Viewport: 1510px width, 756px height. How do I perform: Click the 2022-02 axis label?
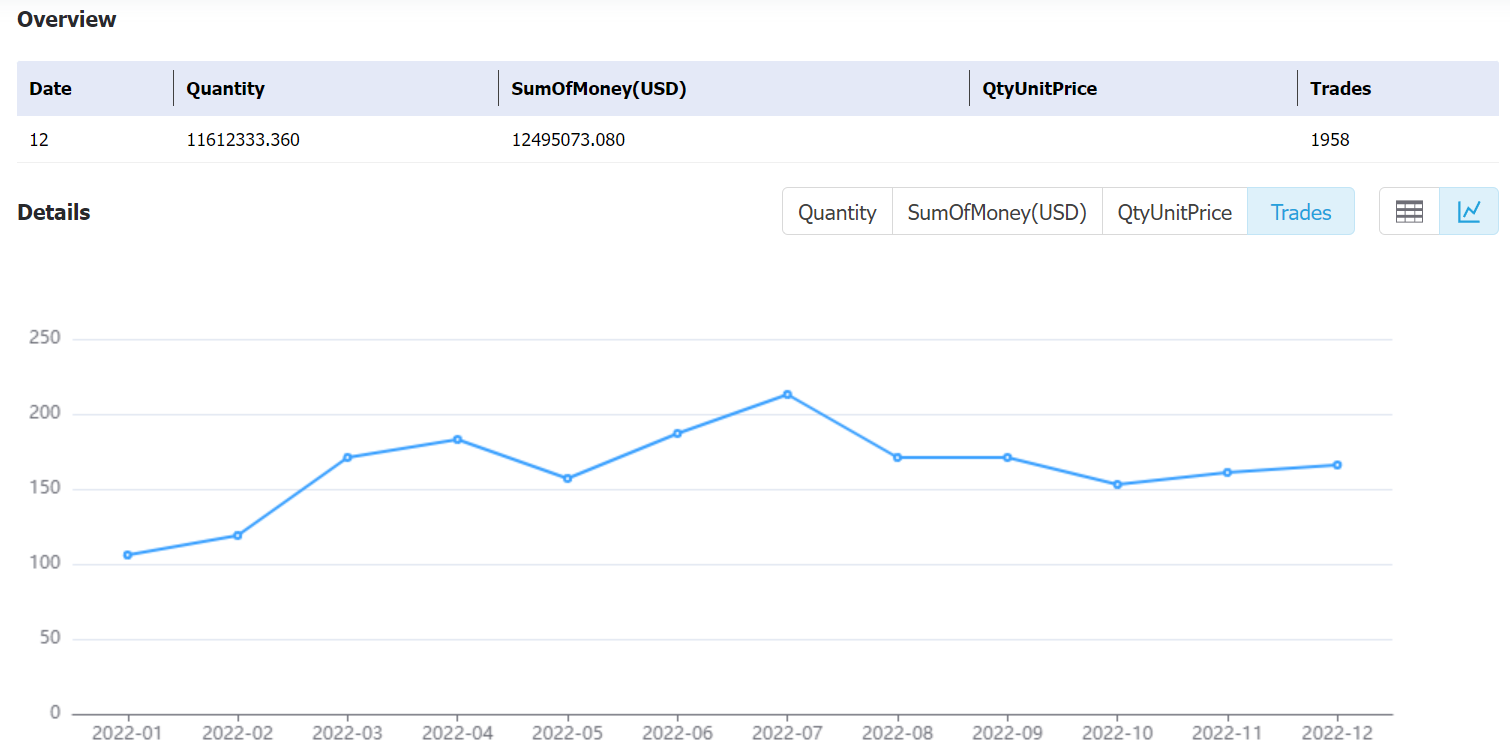pos(238,733)
